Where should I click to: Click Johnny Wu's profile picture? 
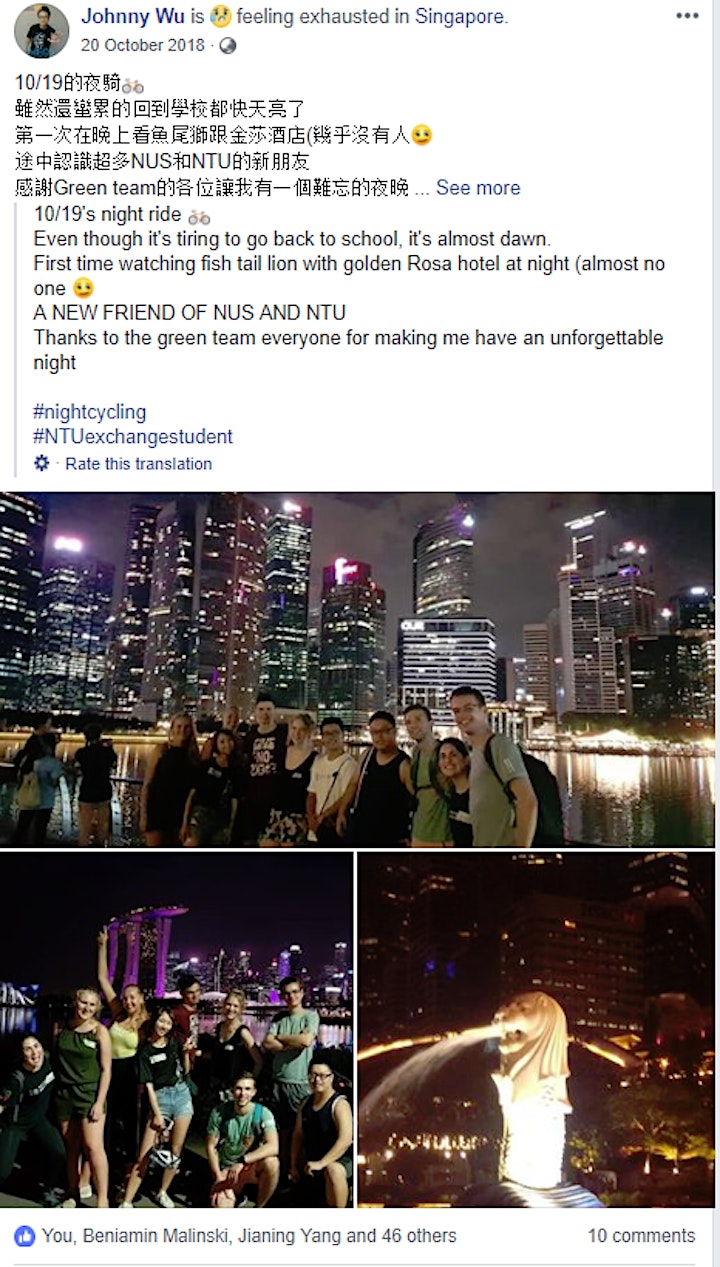coord(41,30)
